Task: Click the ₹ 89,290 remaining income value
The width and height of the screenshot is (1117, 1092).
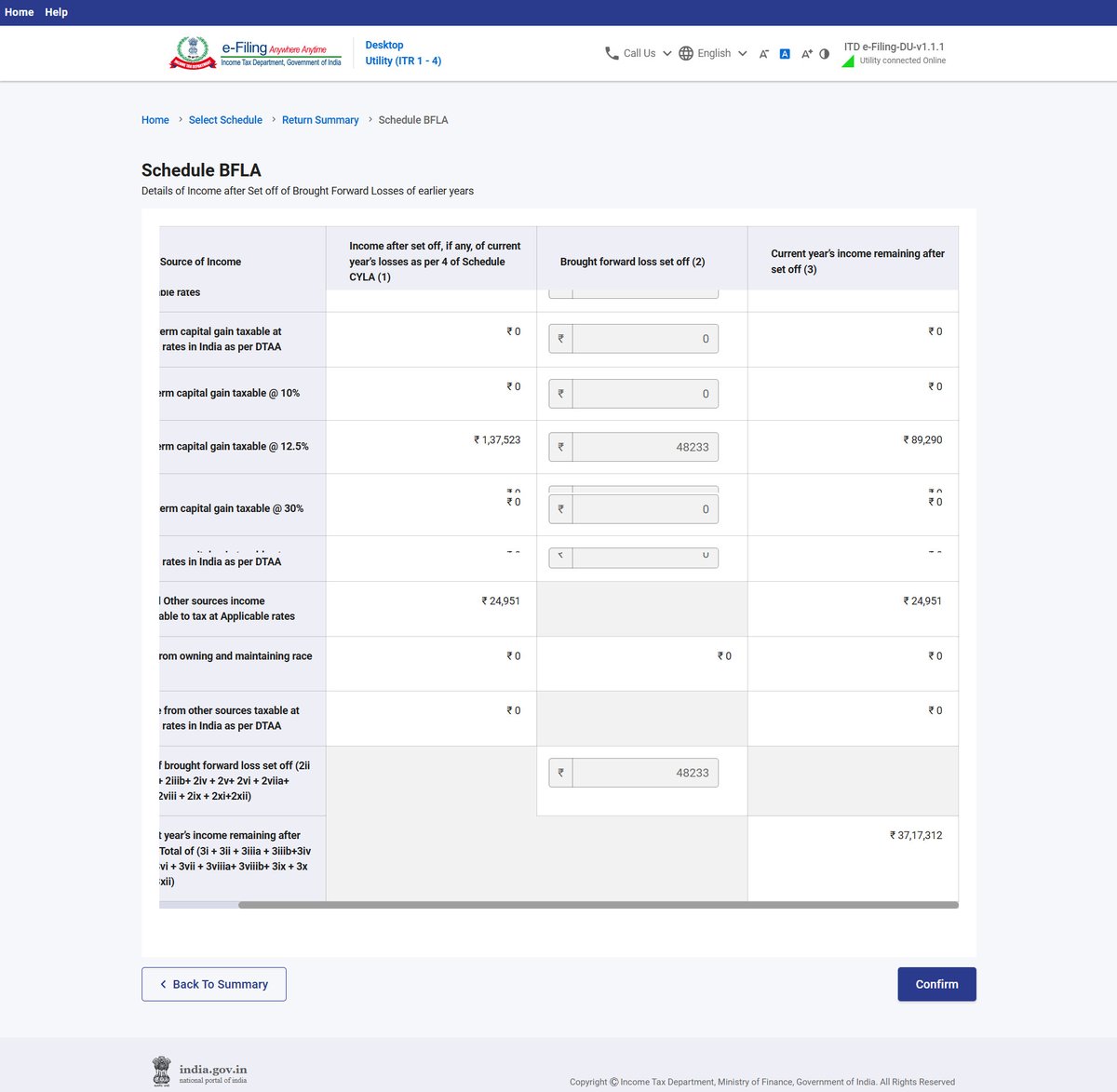Action: coord(922,440)
